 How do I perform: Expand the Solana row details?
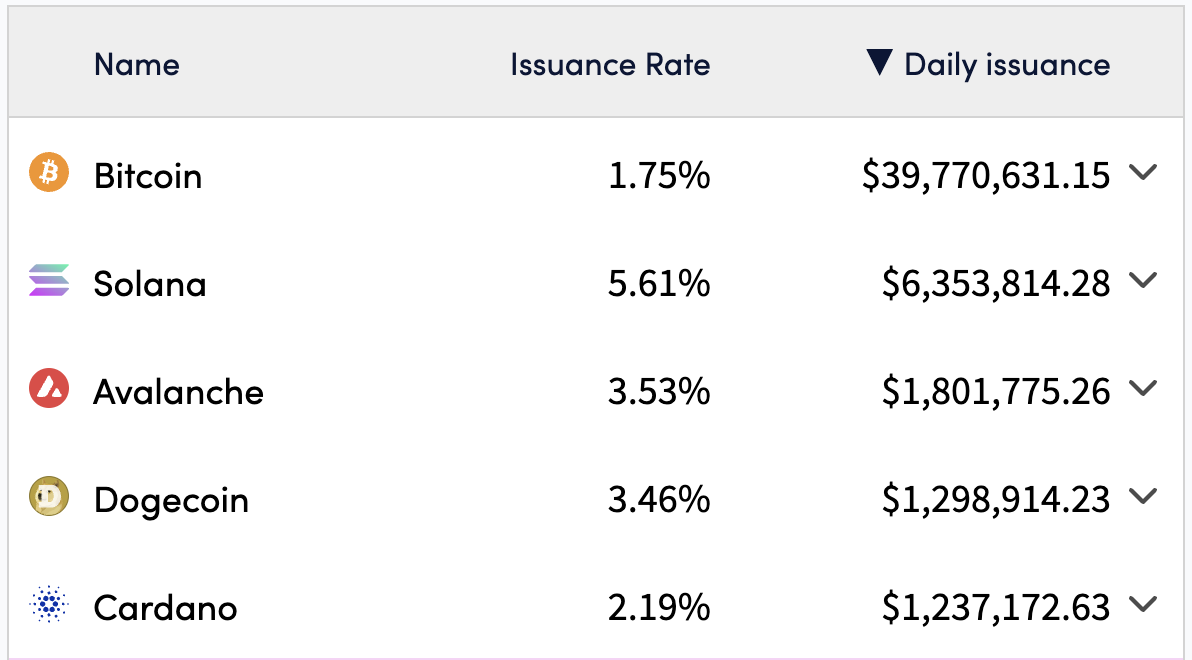point(1142,280)
